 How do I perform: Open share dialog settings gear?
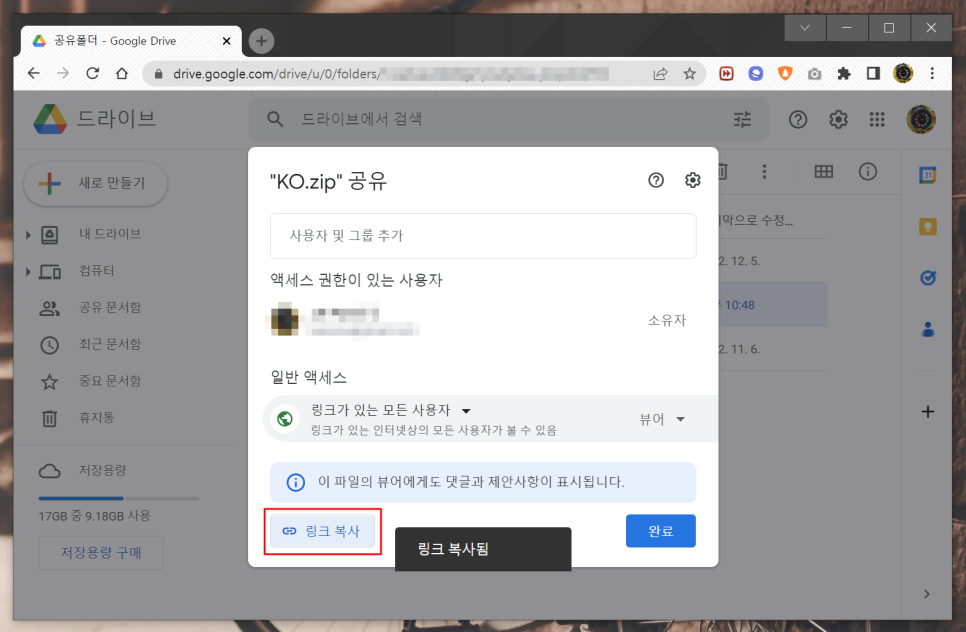coord(692,180)
